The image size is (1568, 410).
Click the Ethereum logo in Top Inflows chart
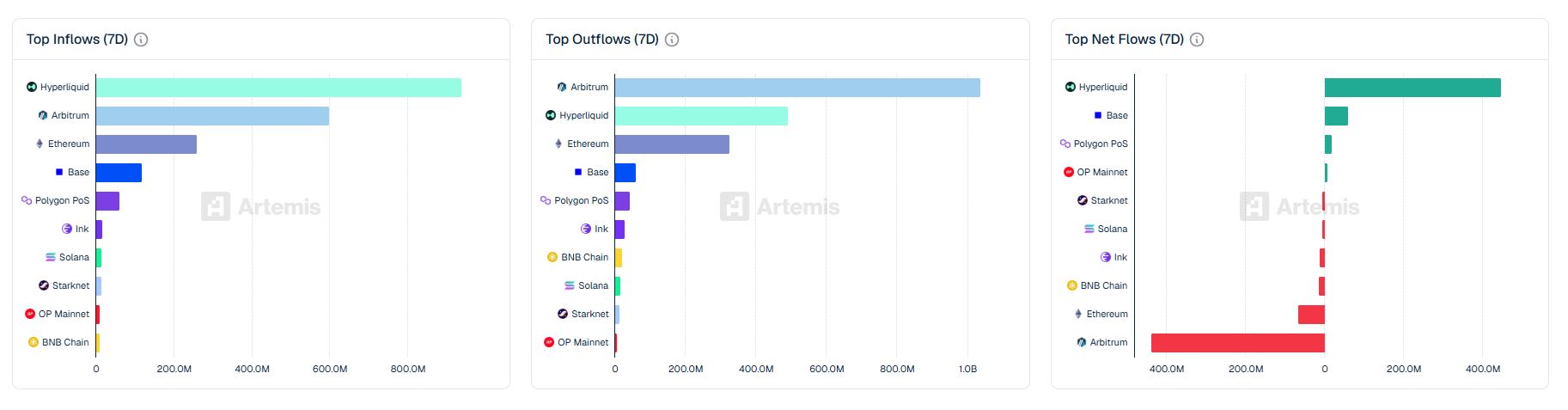coord(40,144)
